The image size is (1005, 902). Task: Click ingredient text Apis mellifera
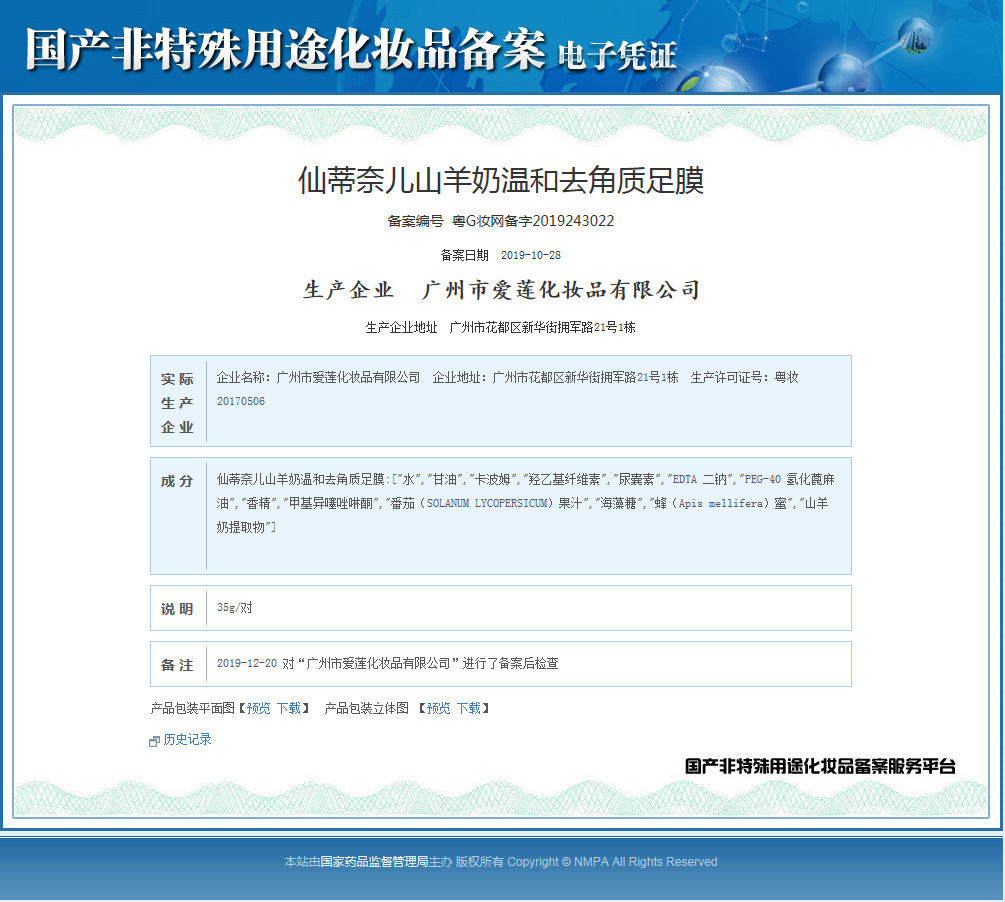click(x=721, y=503)
